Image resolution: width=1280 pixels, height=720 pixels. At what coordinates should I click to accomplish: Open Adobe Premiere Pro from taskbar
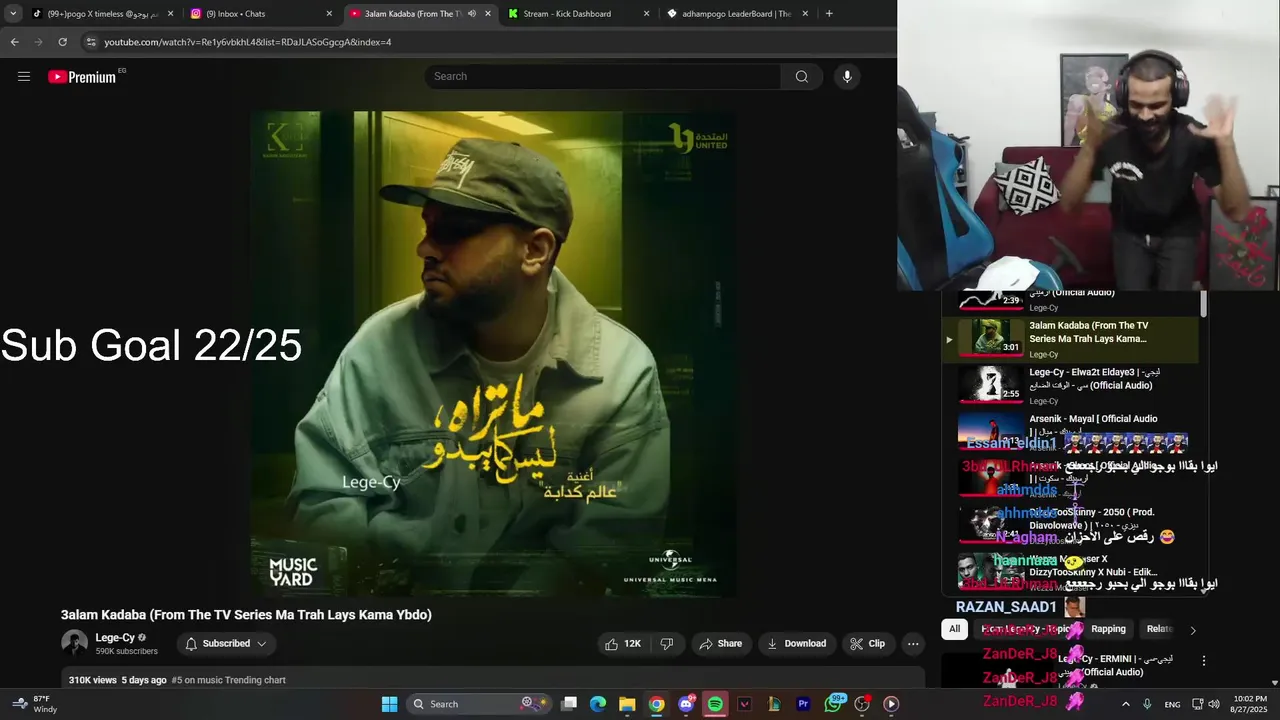point(803,704)
